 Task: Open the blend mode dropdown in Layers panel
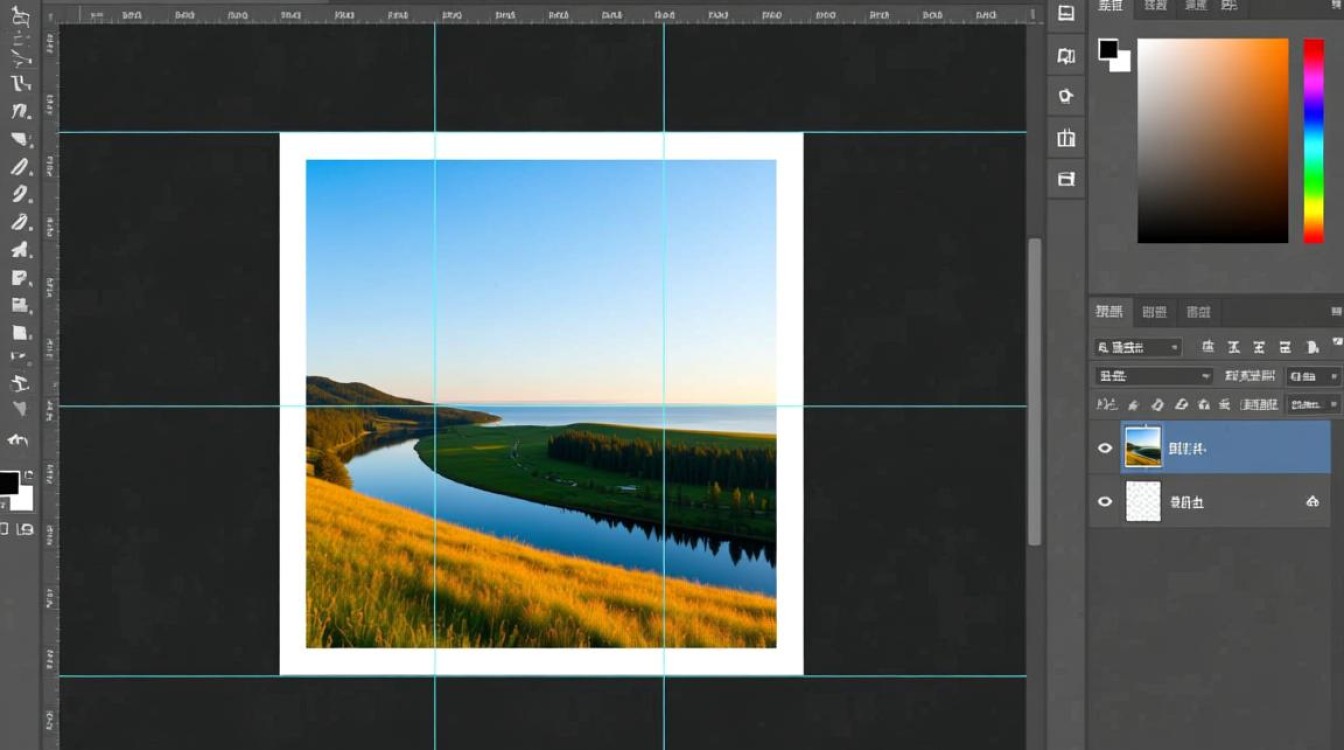[x=1153, y=376]
